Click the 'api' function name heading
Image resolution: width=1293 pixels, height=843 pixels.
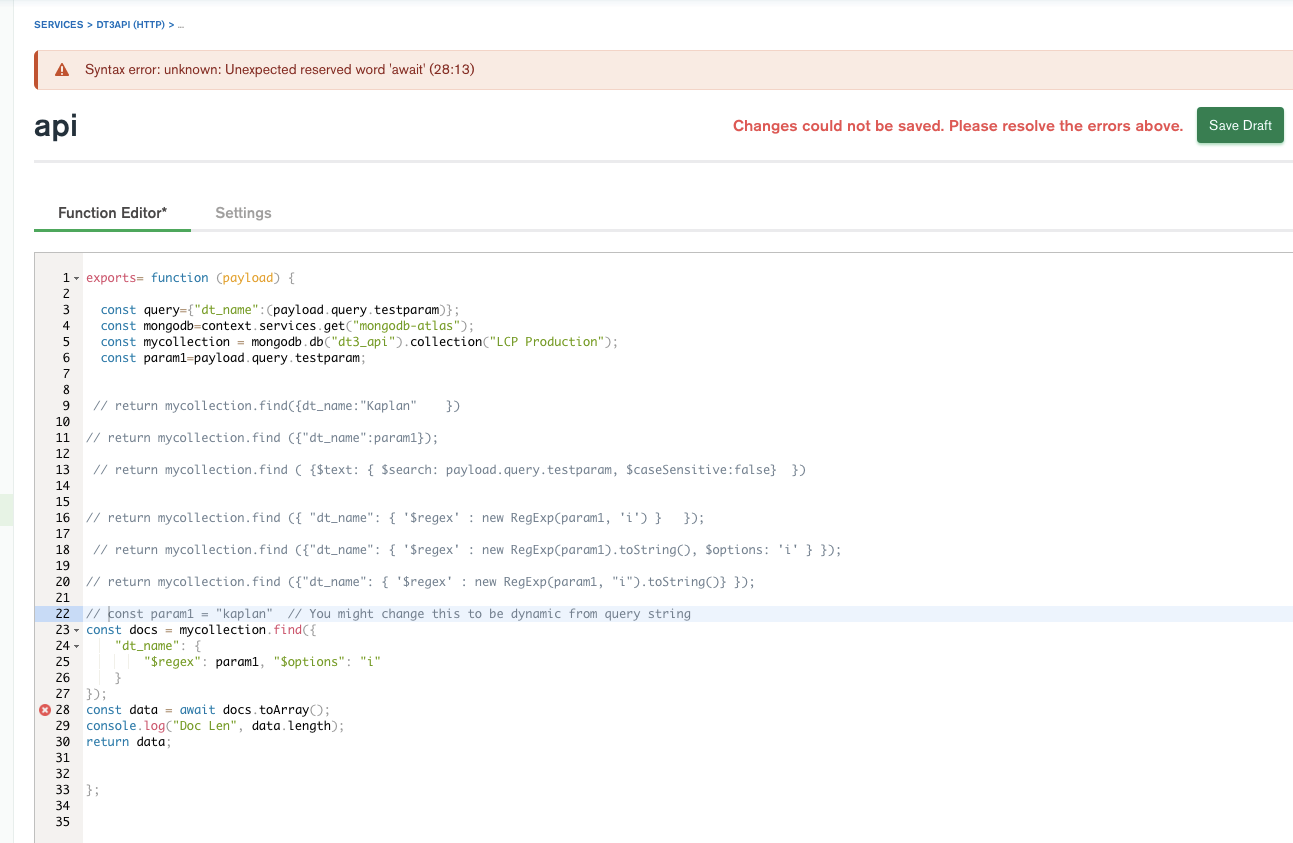click(x=55, y=126)
